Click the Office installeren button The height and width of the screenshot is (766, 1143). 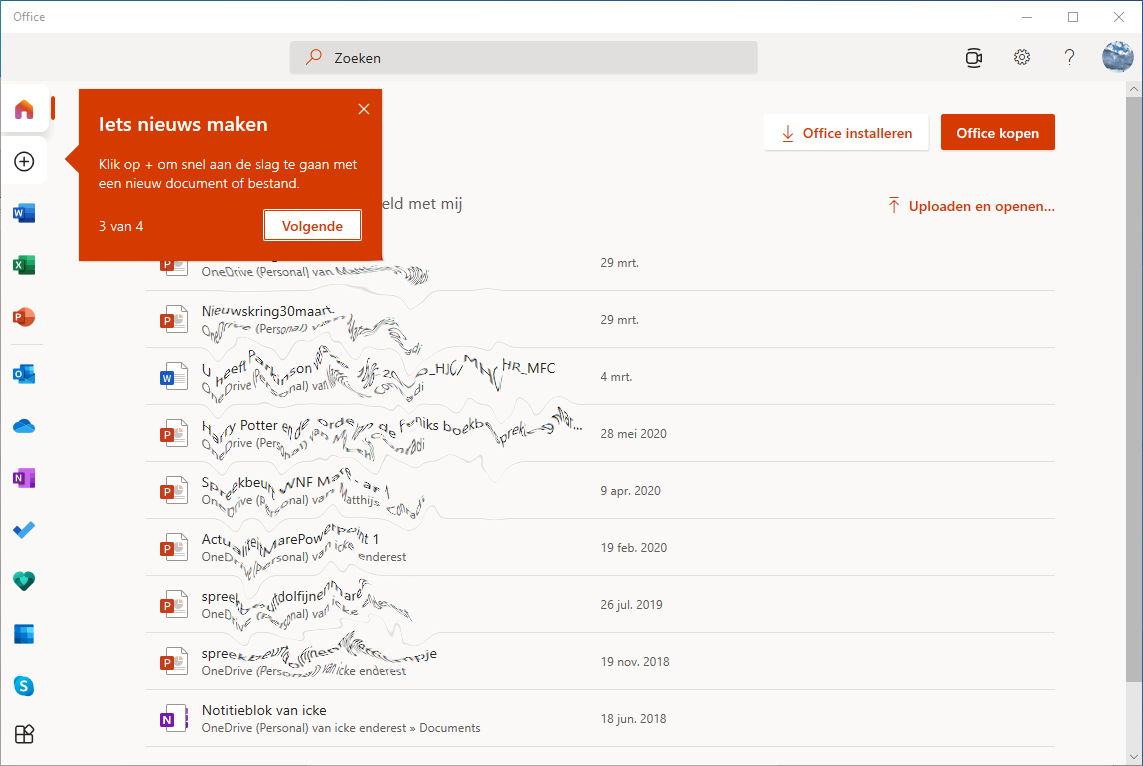tap(846, 133)
